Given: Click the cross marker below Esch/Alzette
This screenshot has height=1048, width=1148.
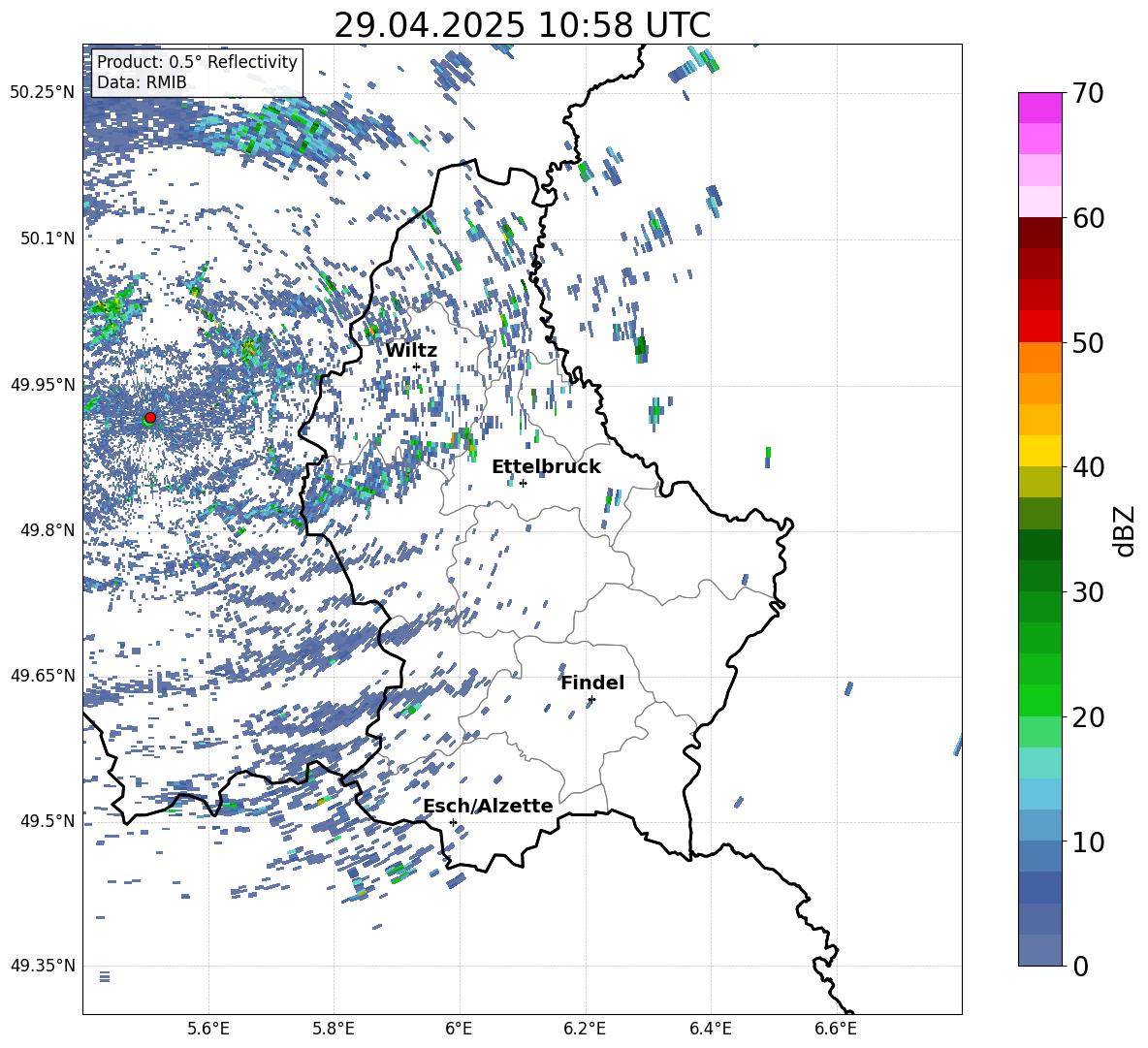Looking at the screenshot, I should [x=453, y=822].
